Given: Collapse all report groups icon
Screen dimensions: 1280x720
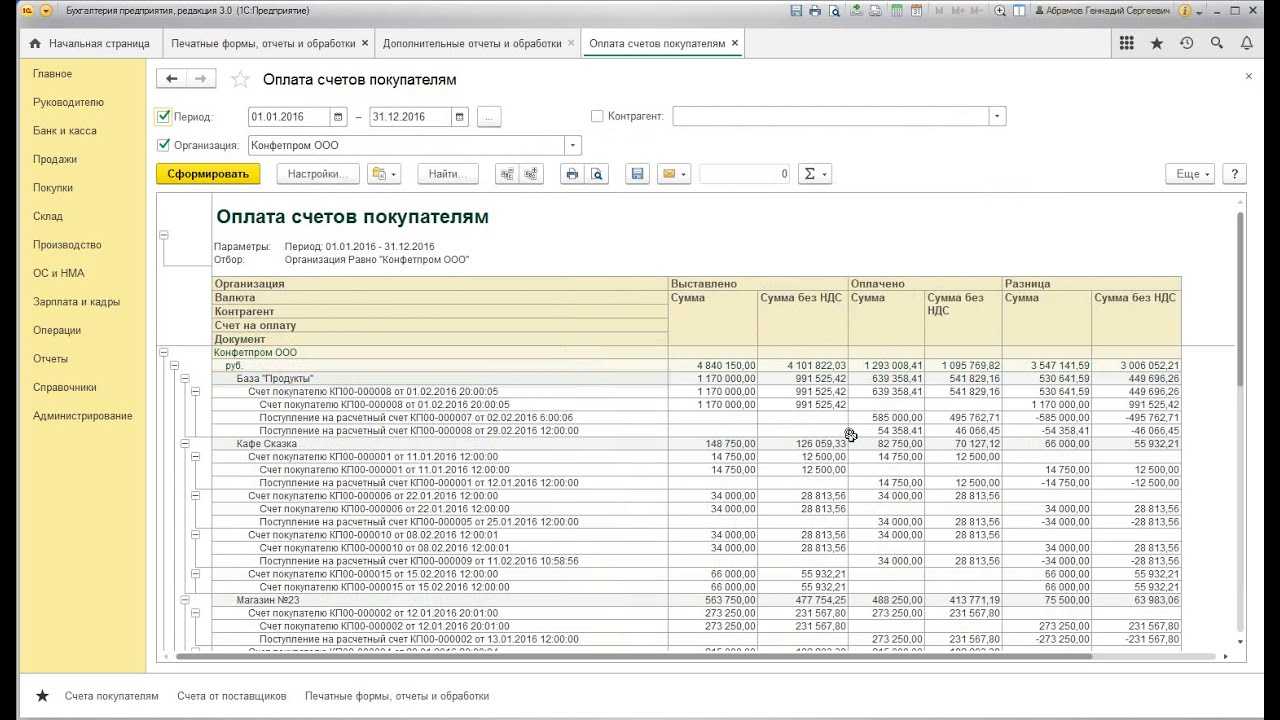Looking at the screenshot, I should coord(507,174).
